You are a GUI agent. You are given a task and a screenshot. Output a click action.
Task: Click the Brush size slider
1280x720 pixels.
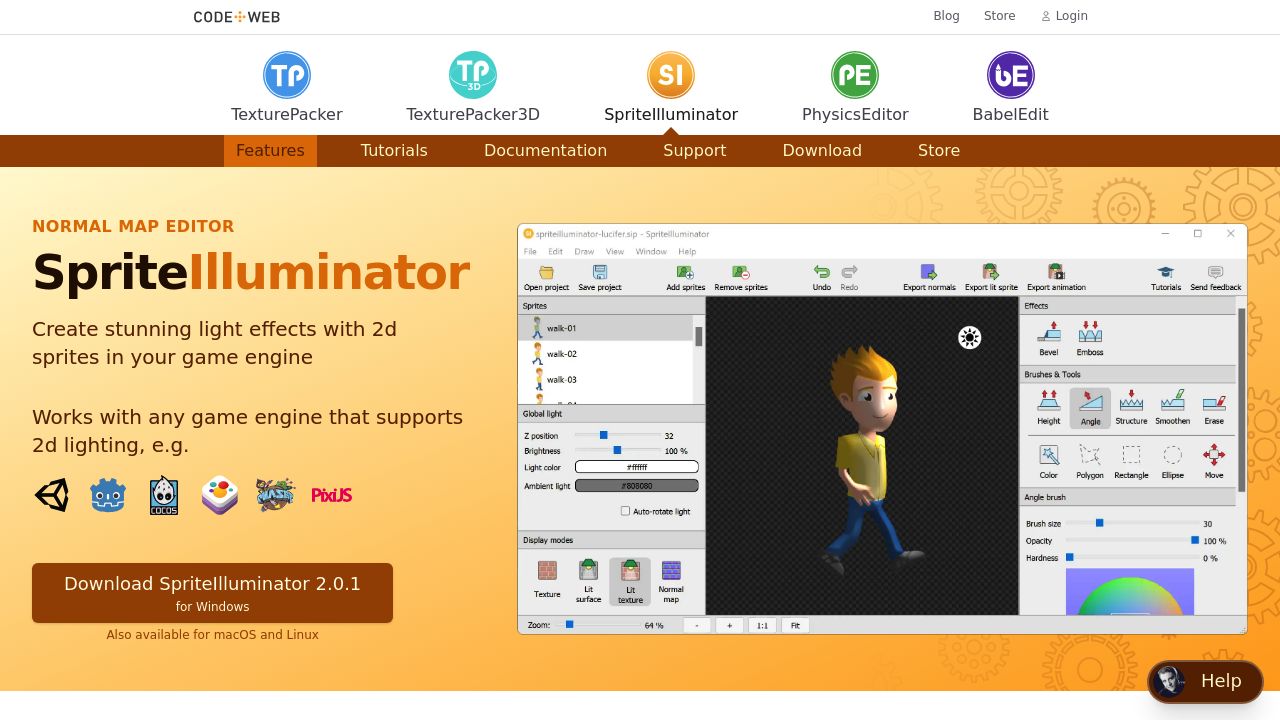coord(1132,523)
